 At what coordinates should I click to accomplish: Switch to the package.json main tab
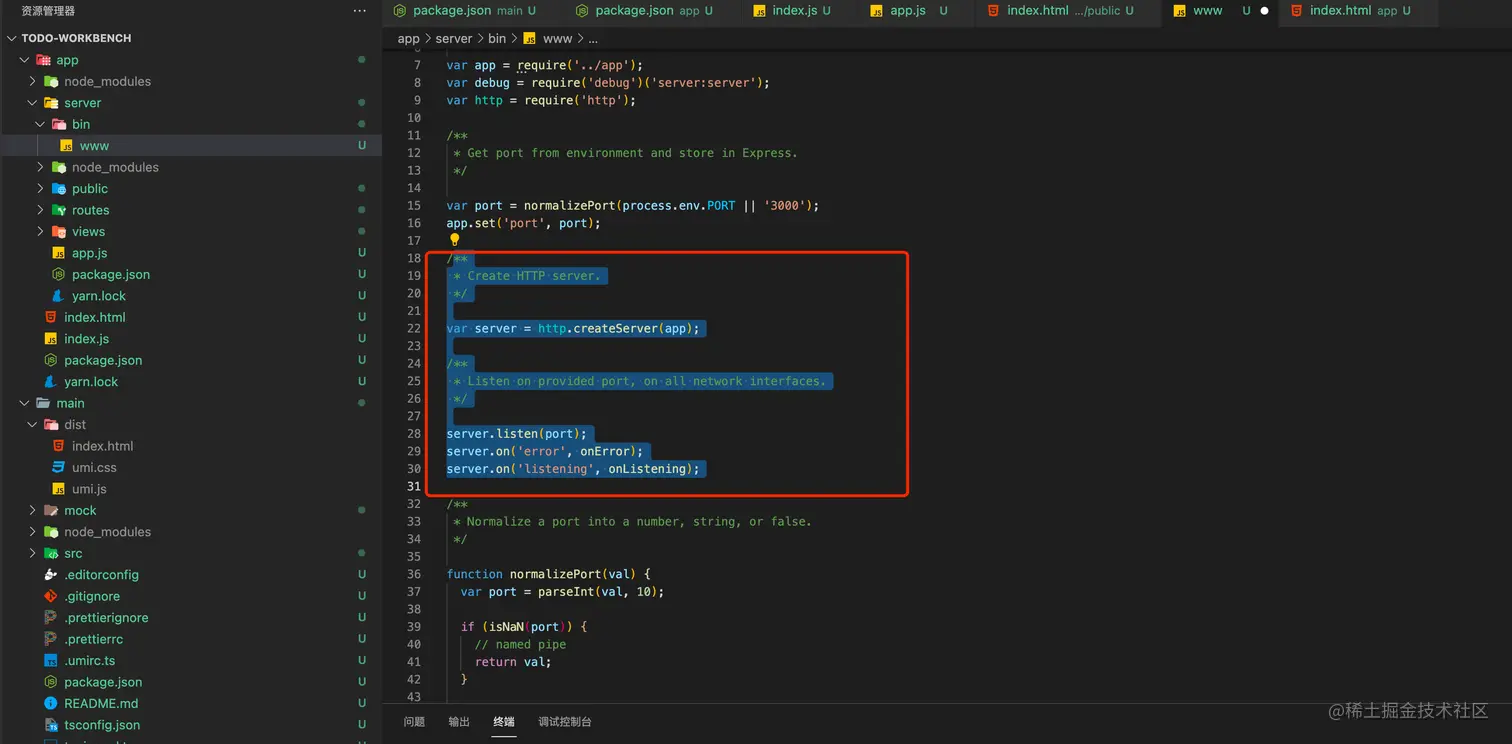(464, 11)
